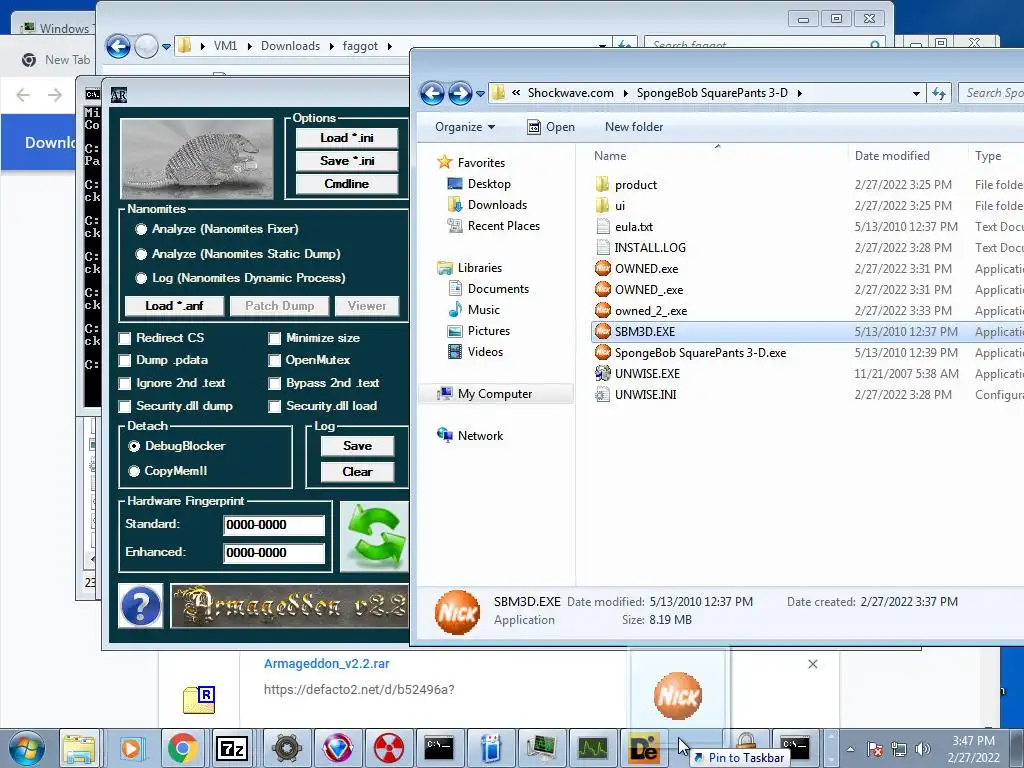Open the red gem taskbar icon
This screenshot has width=1024, height=768.
pos(337,748)
